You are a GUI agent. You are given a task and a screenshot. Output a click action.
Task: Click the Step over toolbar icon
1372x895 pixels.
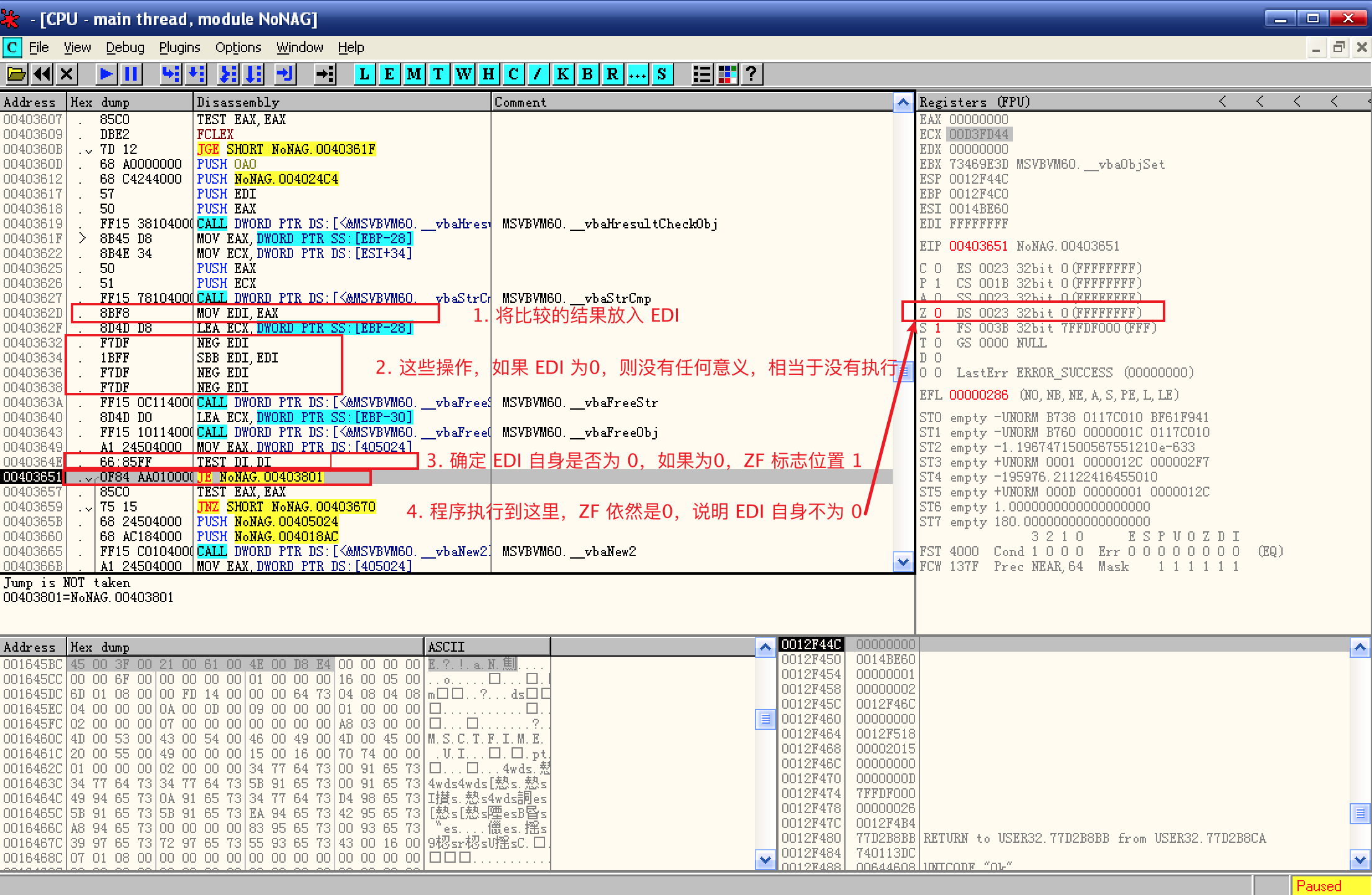click(x=197, y=74)
